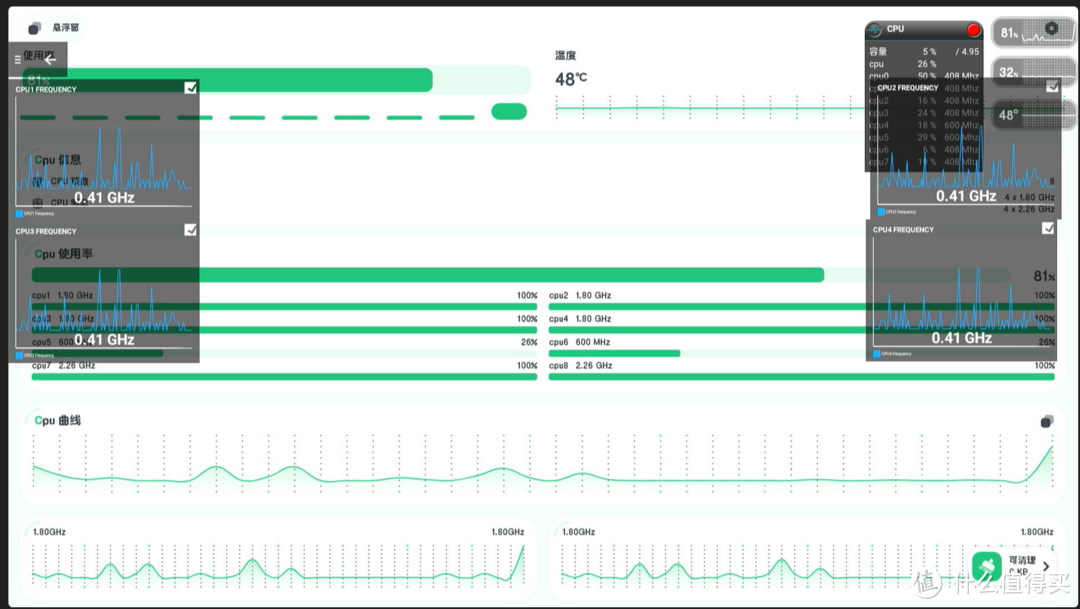This screenshot has height=609, width=1080.
Task: Click the pulse icon in the CPU widget
Action: point(875,30)
